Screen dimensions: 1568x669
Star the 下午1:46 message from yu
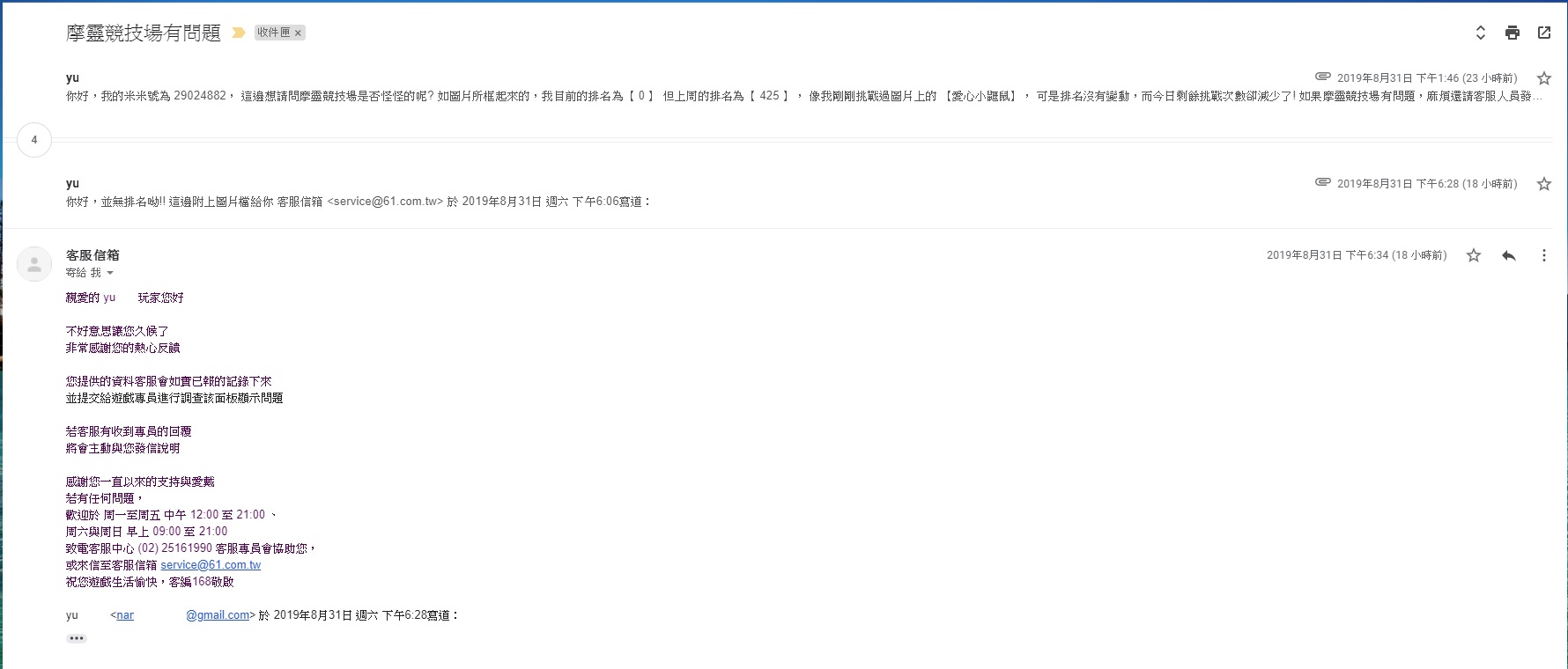click(x=1543, y=78)
